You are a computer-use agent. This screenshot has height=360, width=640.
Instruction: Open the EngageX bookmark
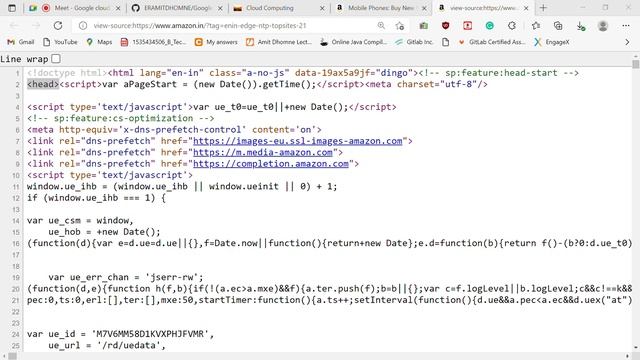point(552,42)
